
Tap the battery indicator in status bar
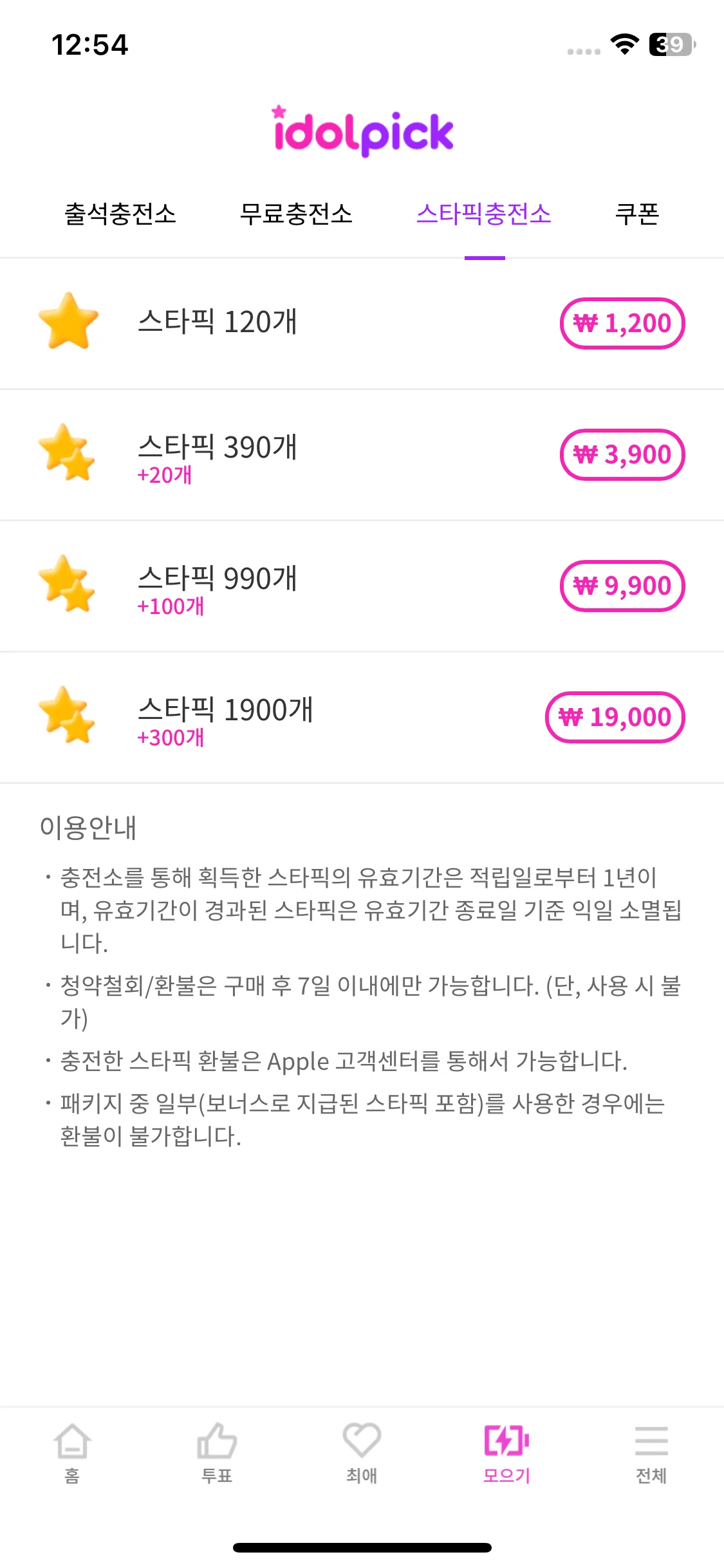tap(672, 44)
